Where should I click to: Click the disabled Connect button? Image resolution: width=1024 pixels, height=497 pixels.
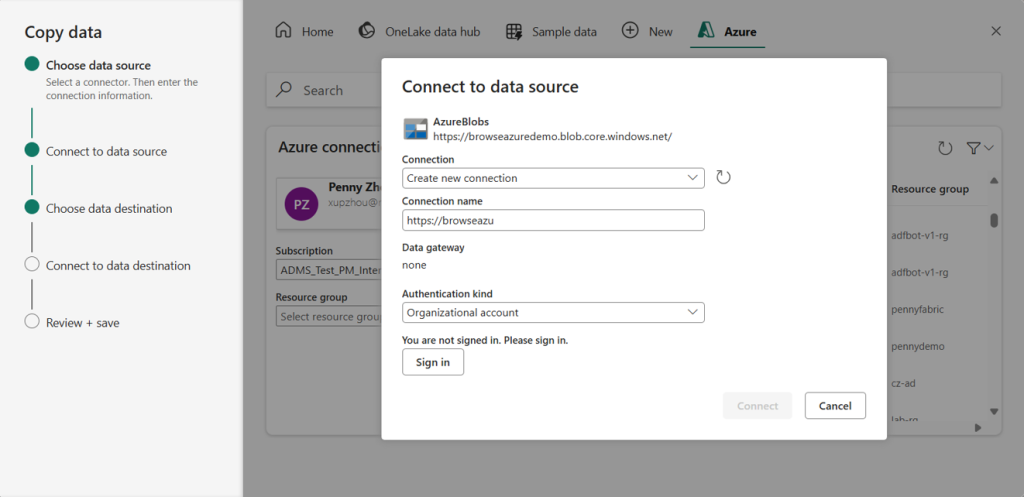coord(758,406)
